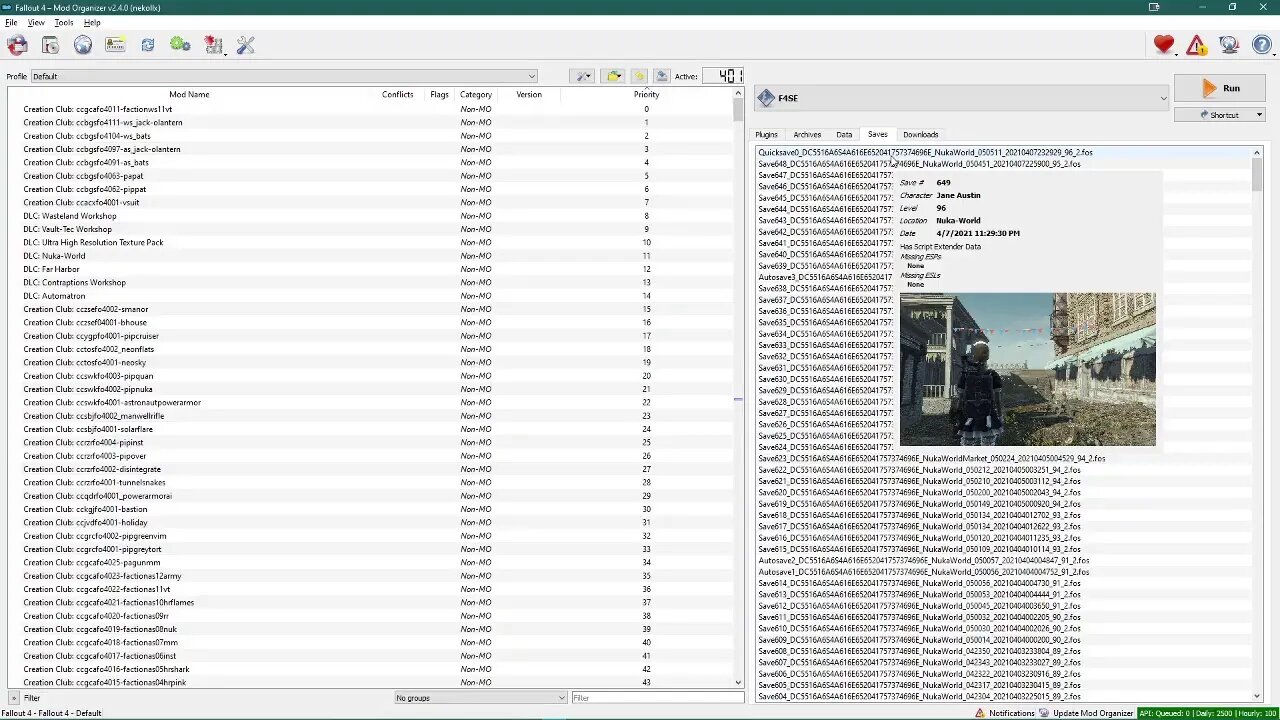Switch to the Downloads tab

click(x=921, y=134)
